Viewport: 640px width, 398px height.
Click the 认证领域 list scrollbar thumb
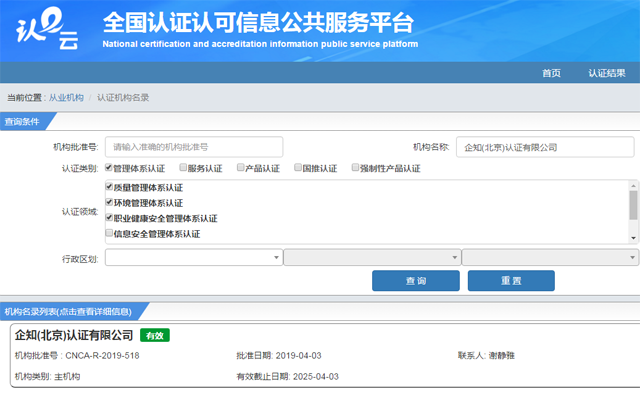point(633,205)
